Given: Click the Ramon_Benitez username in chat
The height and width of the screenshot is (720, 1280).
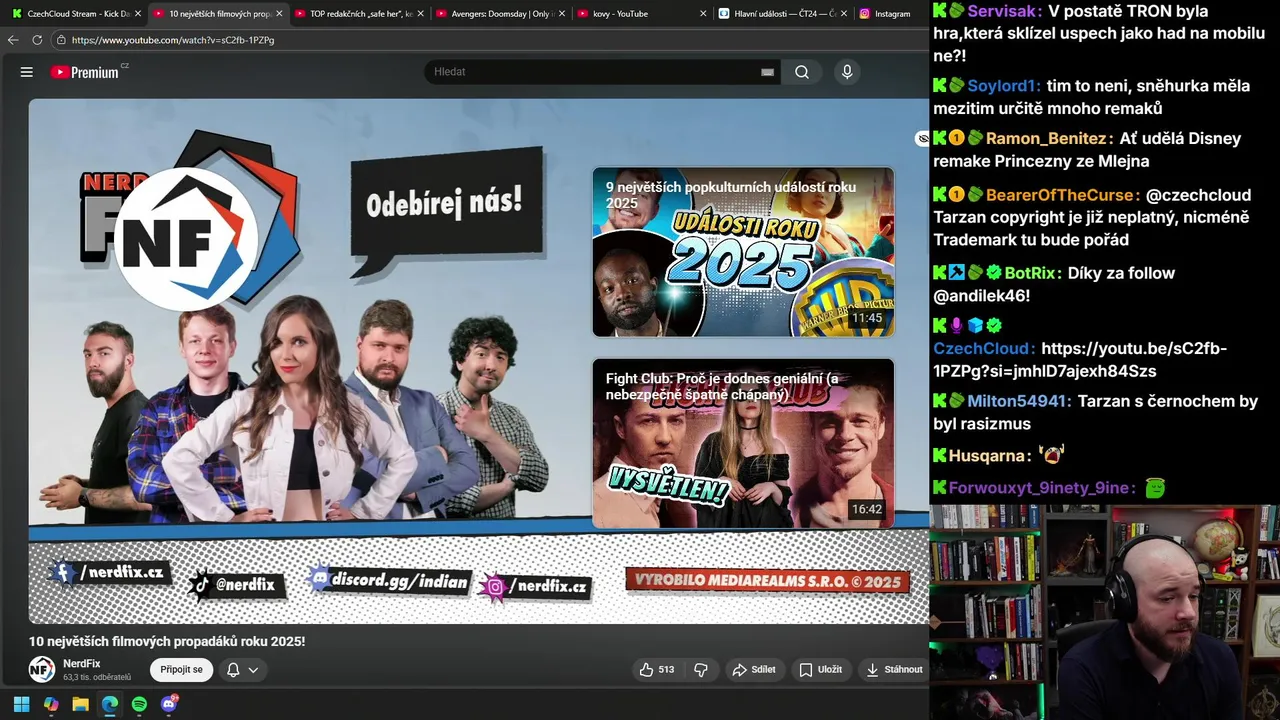Looking at the screenshot, I should 1046,138.
